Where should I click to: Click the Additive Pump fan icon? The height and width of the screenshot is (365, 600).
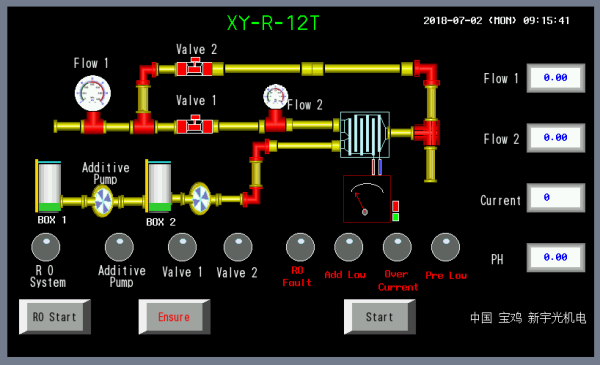[x=103, y=200]
